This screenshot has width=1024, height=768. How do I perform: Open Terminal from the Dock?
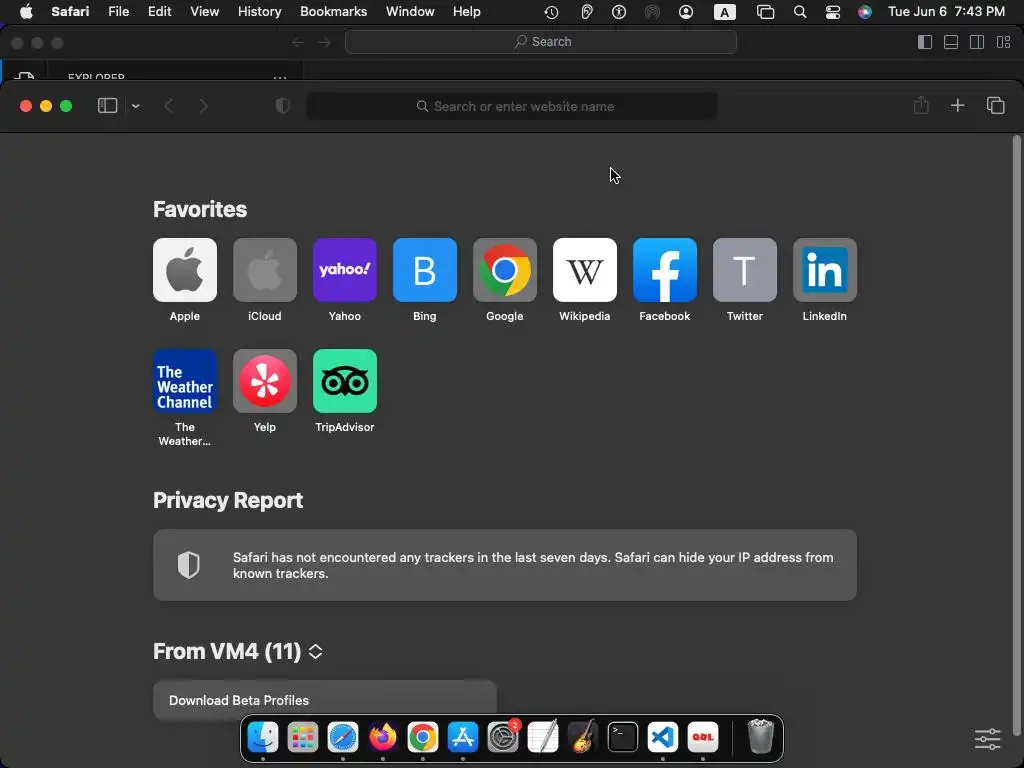(622, 737)
